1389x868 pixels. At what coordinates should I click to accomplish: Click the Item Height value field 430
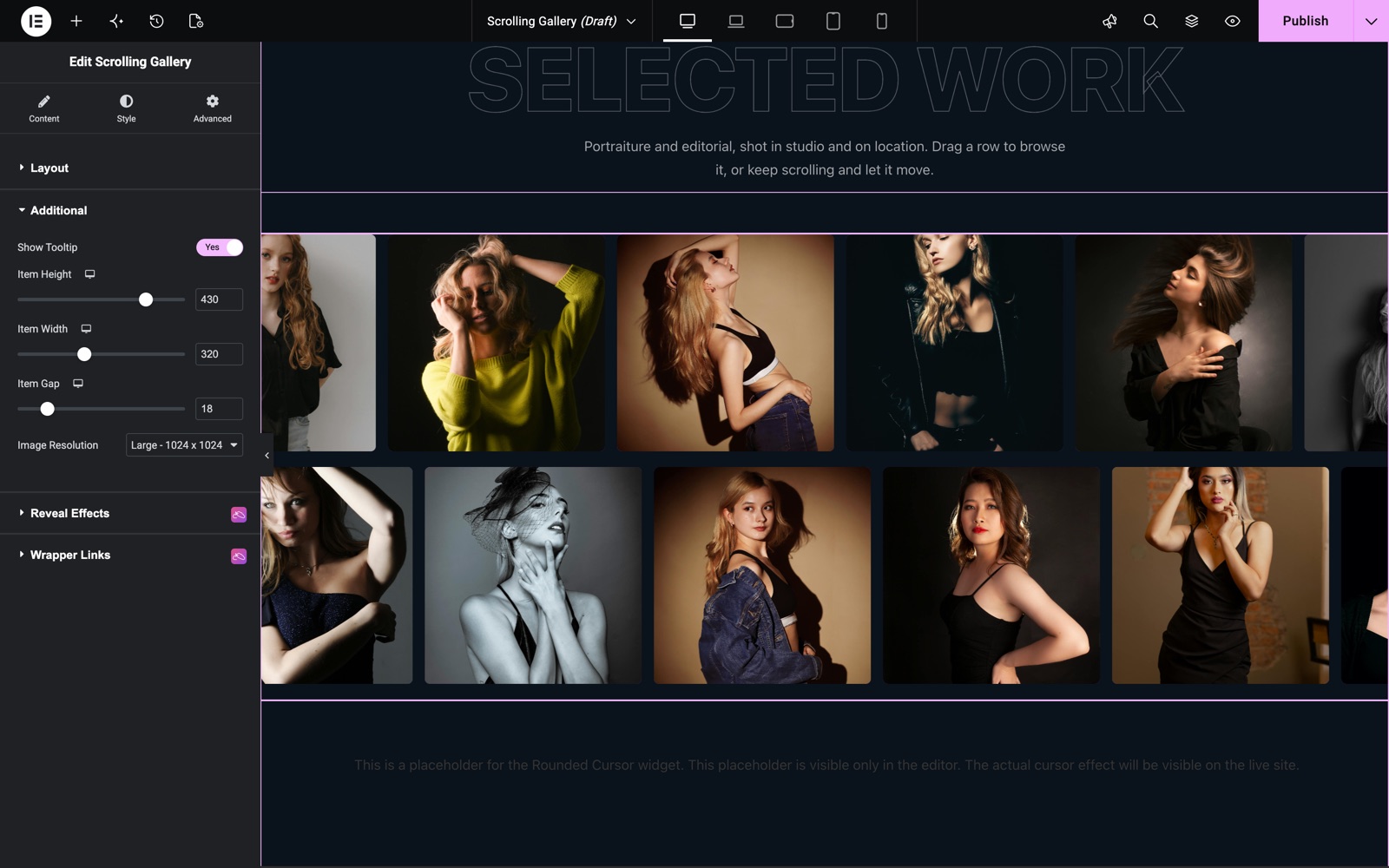coord(219,299)
